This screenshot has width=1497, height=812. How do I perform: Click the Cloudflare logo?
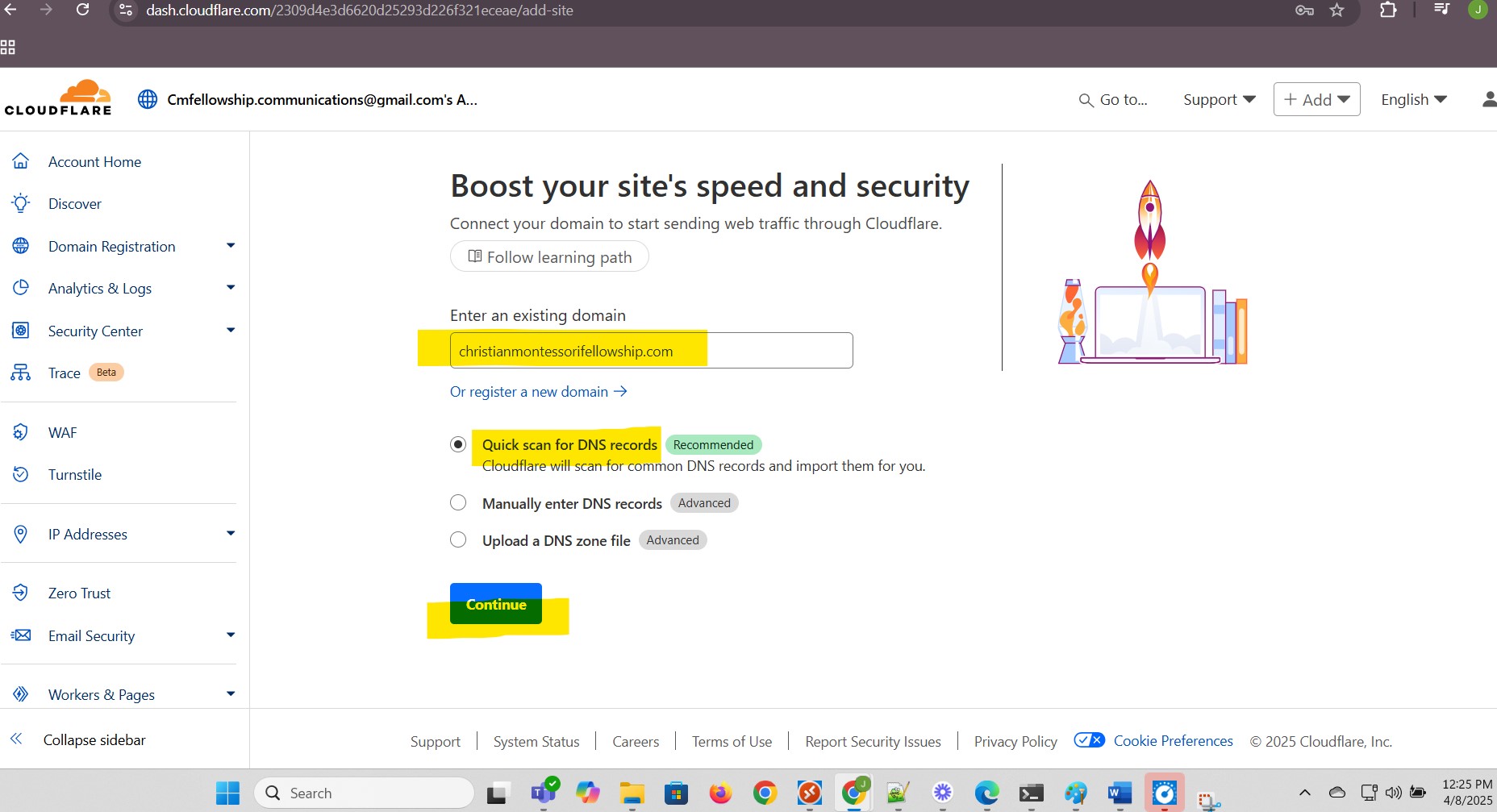click(x=58, y=98)
